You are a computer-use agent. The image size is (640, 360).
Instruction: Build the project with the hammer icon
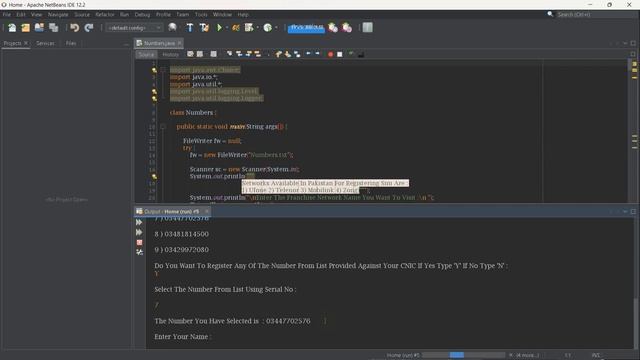(x=190, y=27)
